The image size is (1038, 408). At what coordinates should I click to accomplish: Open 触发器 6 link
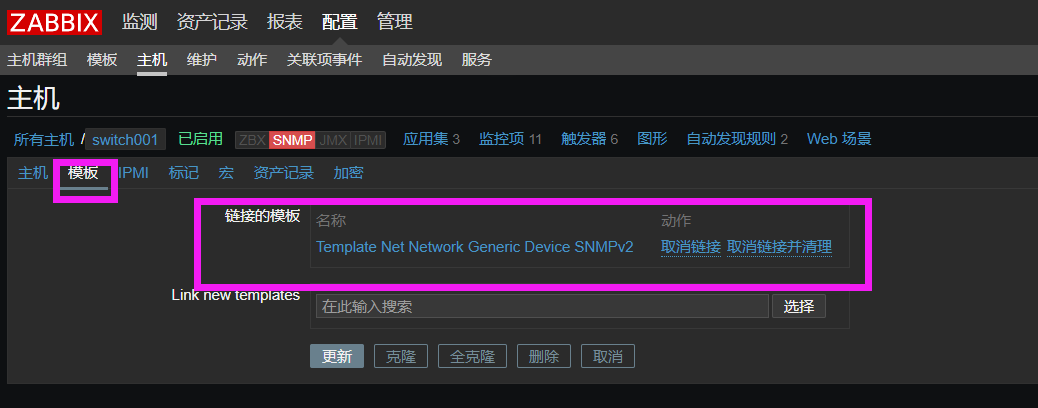589,139
